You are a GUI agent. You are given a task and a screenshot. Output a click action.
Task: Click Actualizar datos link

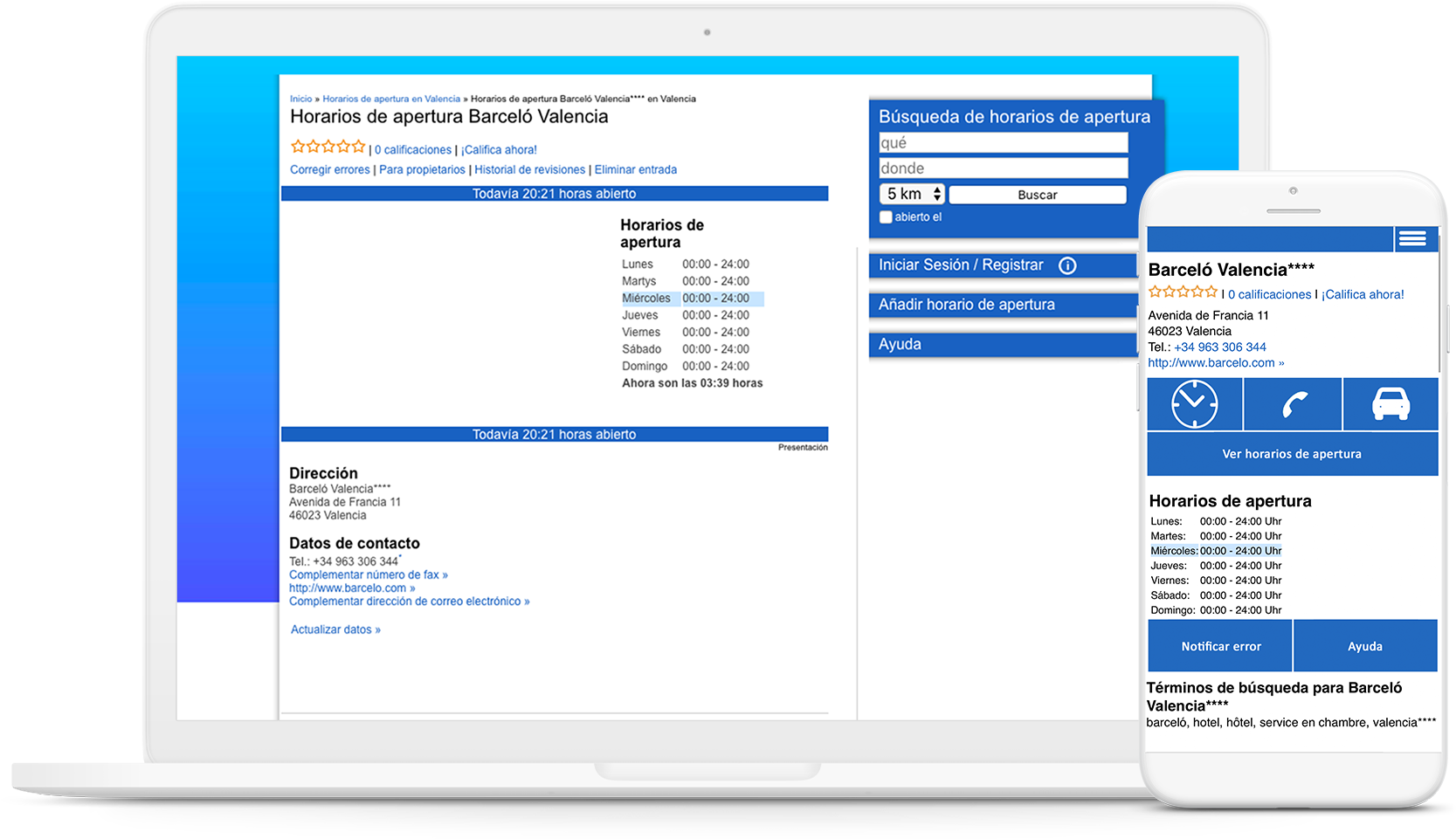(335, 629)
